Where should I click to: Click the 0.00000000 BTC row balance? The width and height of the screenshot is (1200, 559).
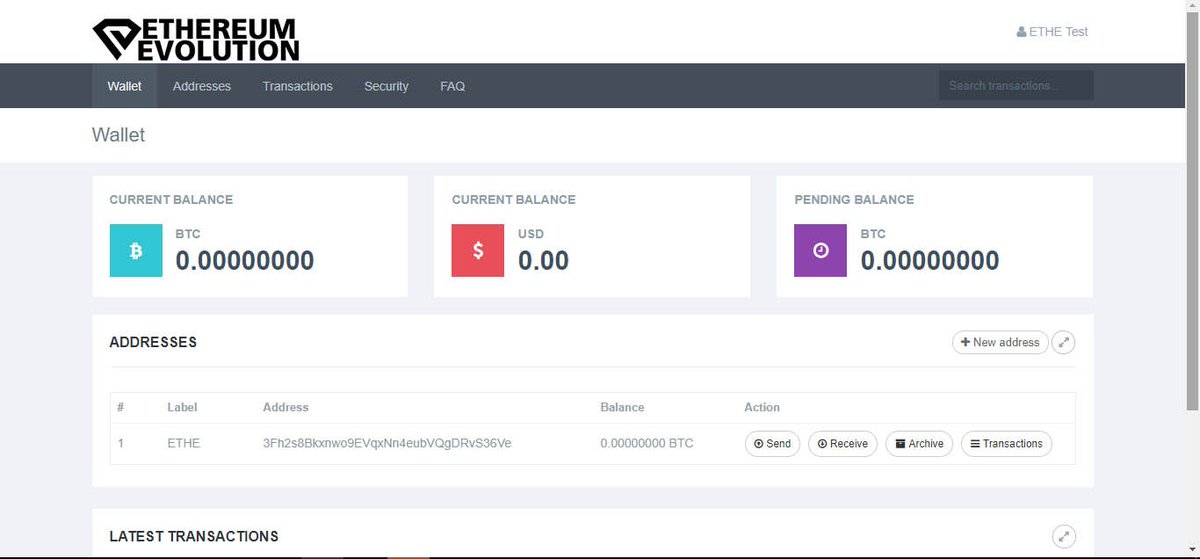[x=647, y=443]
